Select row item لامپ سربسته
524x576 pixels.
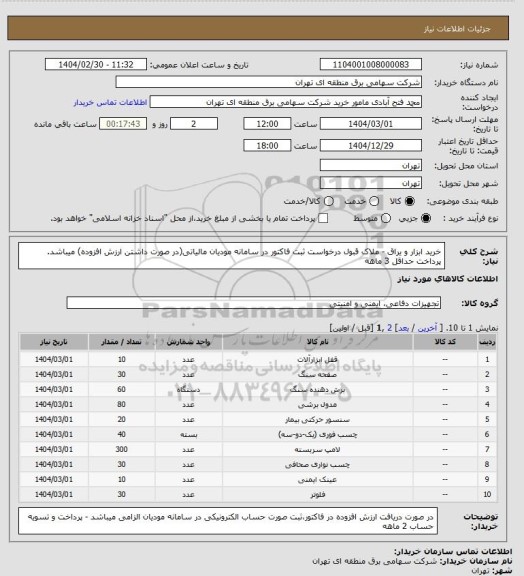point(258,450)
